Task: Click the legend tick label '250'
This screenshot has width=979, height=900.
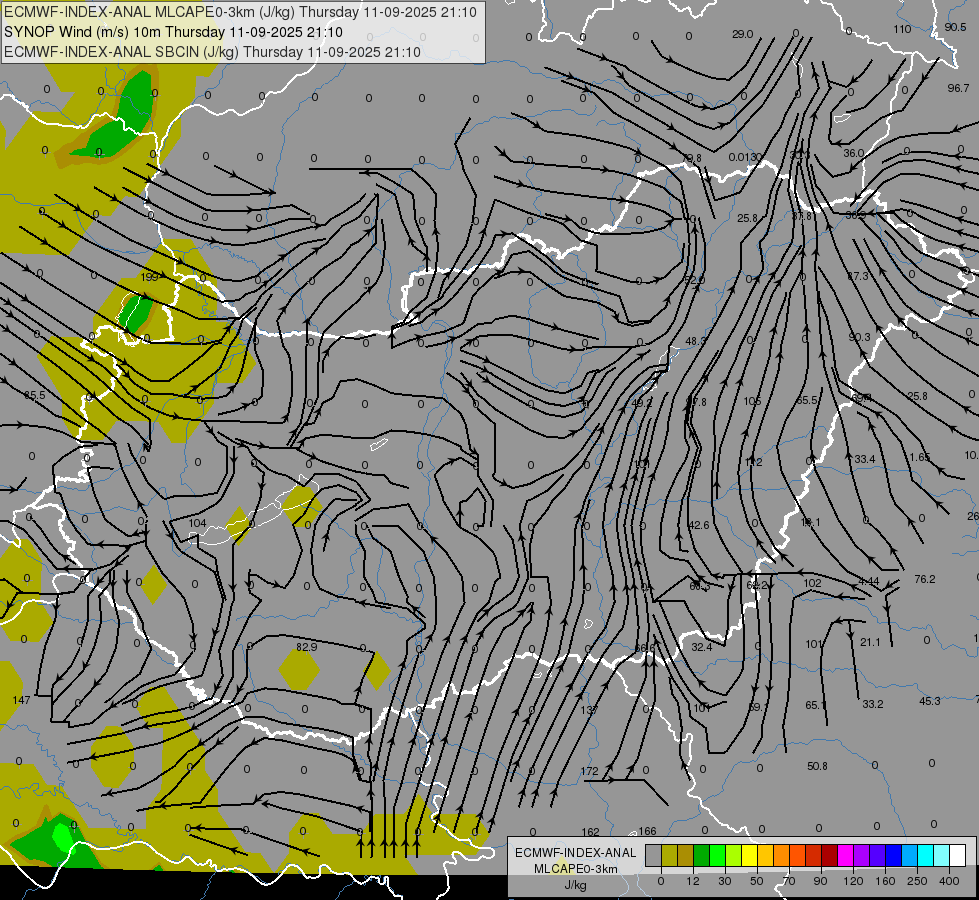Action: 917,881
